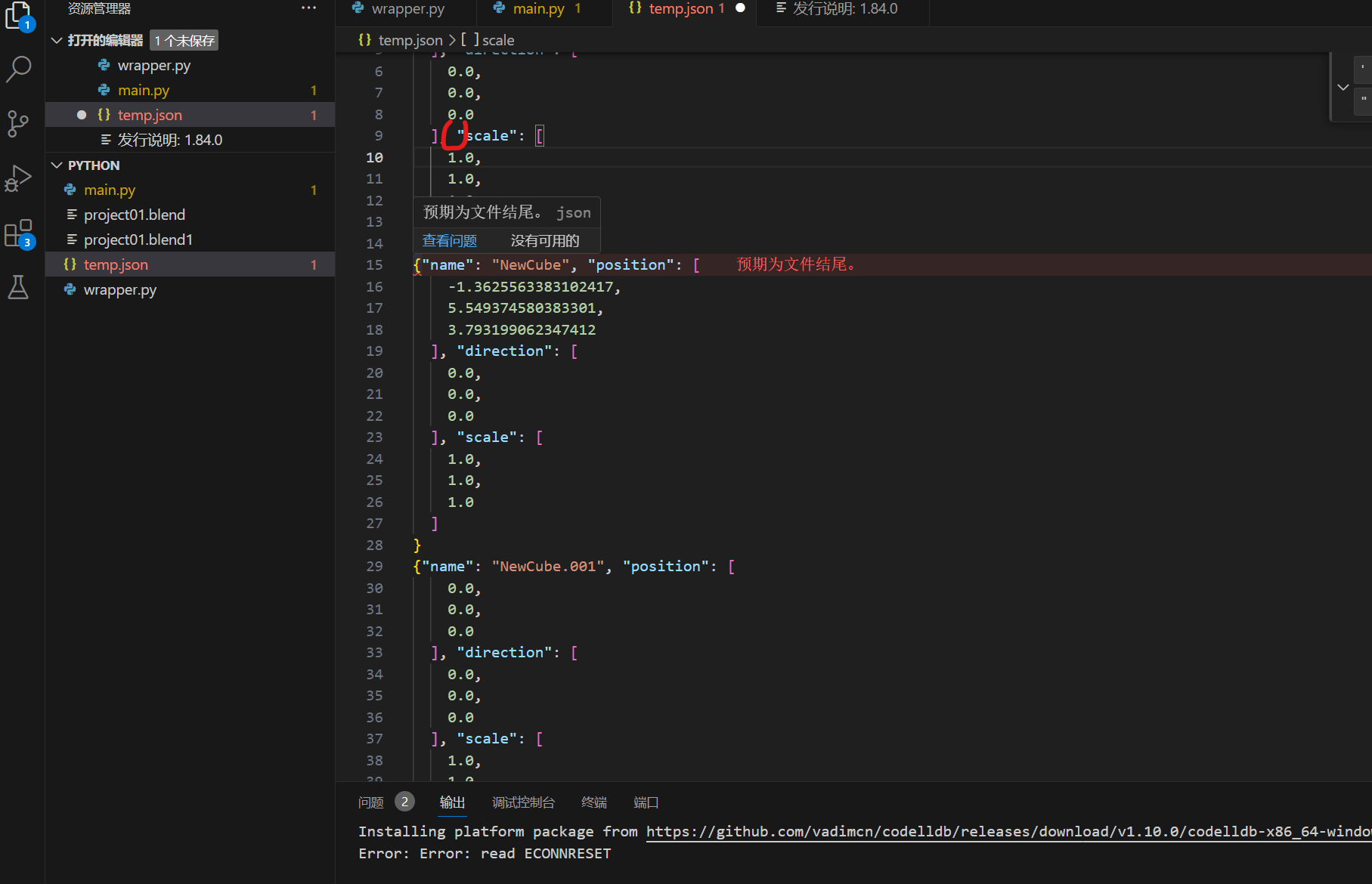Click the value 3.793199062347412 on line 18
Screen dimensions: 1372x884
pos(522,330)
